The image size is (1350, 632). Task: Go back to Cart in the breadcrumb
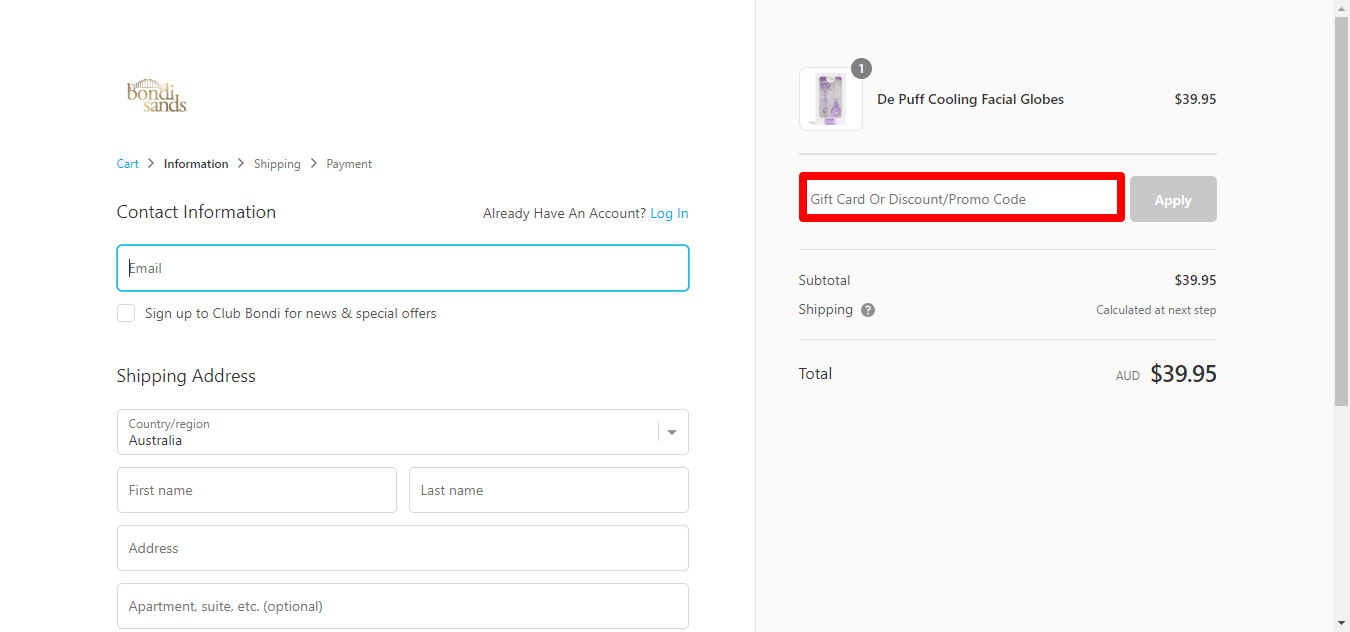[x=128, y=164]
